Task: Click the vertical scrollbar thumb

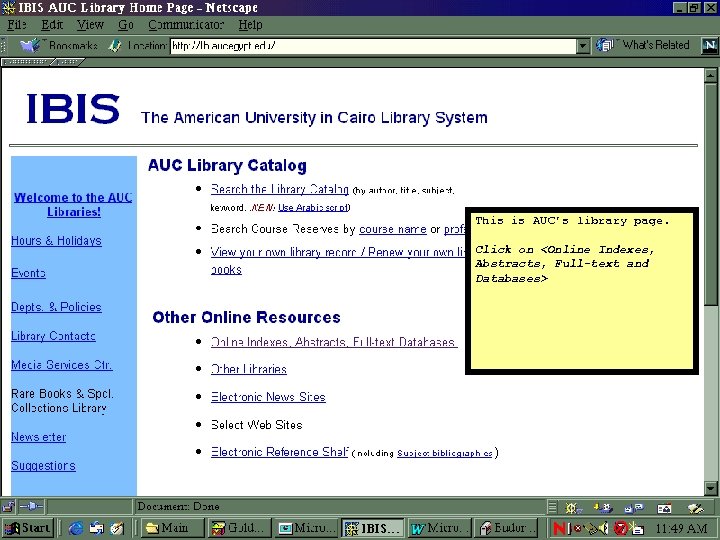Action: pos(711,193)
